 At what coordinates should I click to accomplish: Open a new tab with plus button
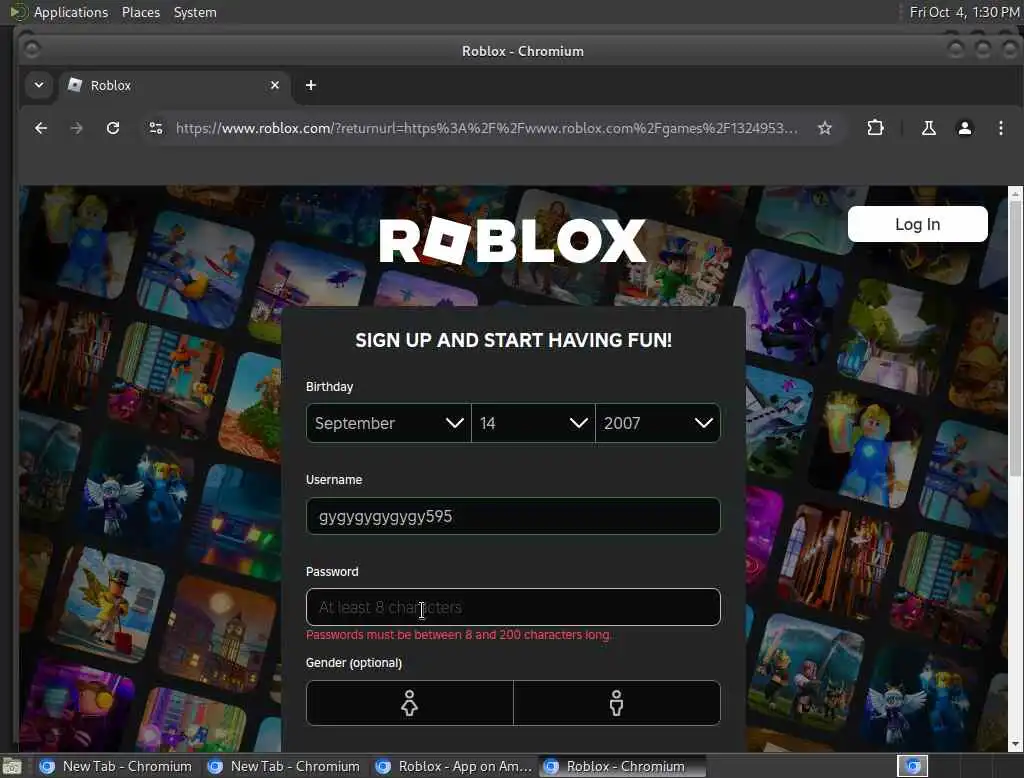[311, 85]
